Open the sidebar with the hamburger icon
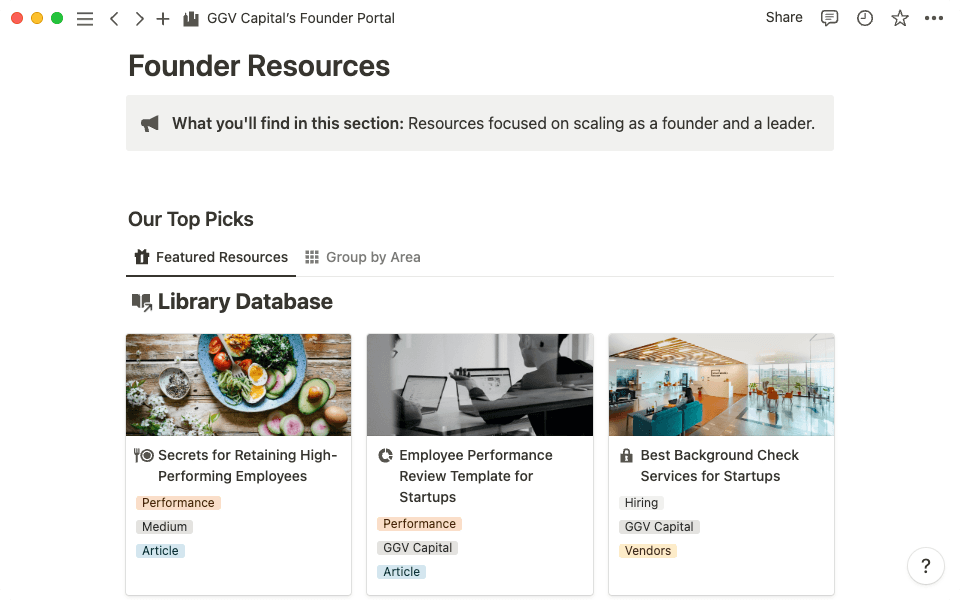Screen dimensions: 960x600 pyautogui.click(x=85, y=18)
